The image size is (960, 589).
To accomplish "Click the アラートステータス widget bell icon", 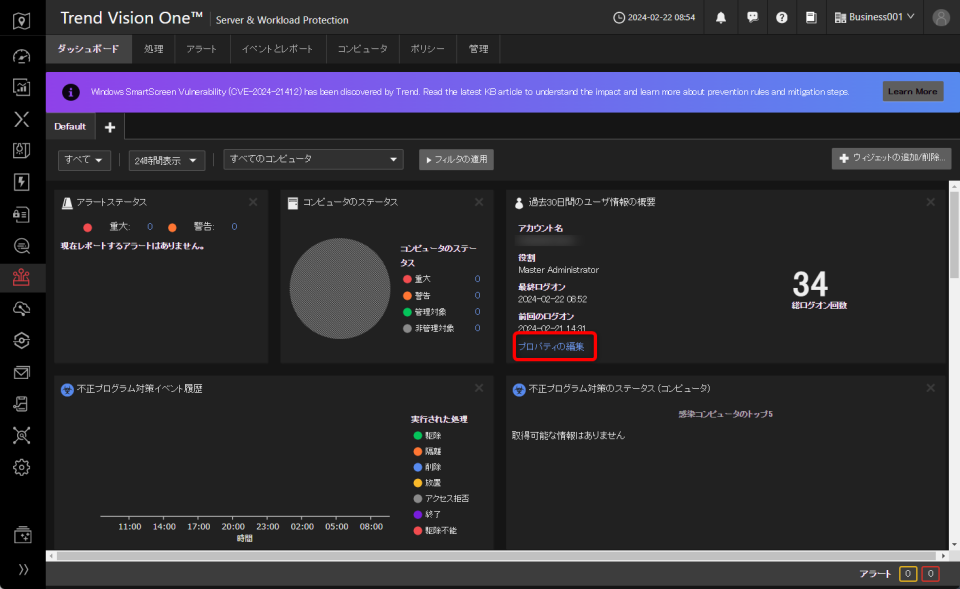I will coord(67,203).
